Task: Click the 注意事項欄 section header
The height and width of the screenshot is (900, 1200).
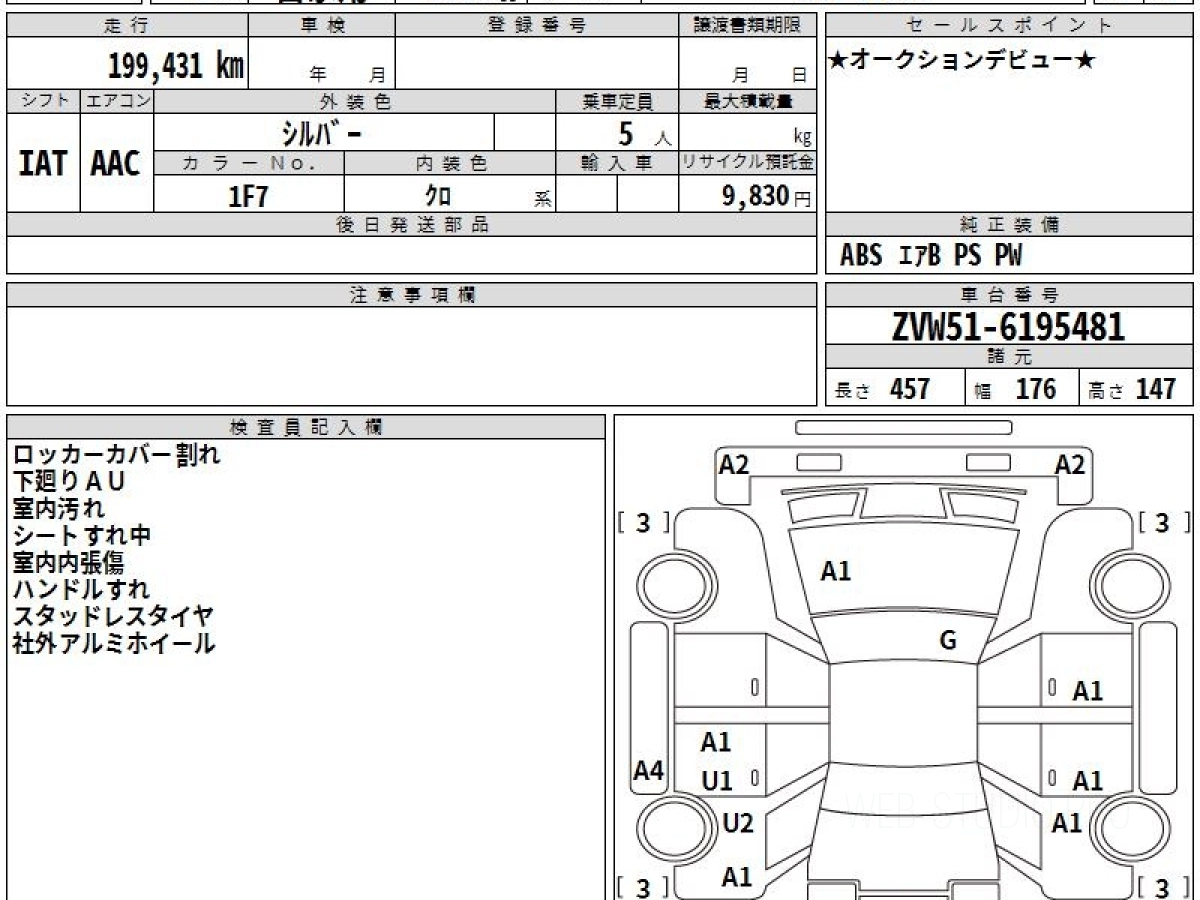Action: (411, 295)
